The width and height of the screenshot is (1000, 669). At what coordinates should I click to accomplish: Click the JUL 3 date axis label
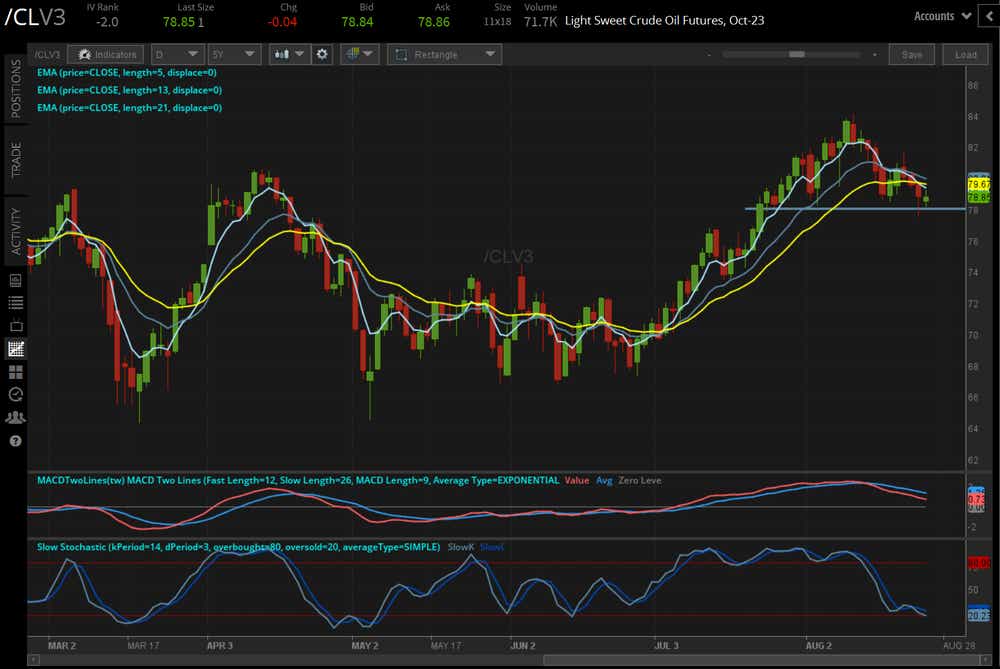pyautogui.click(x=666, y=645)
